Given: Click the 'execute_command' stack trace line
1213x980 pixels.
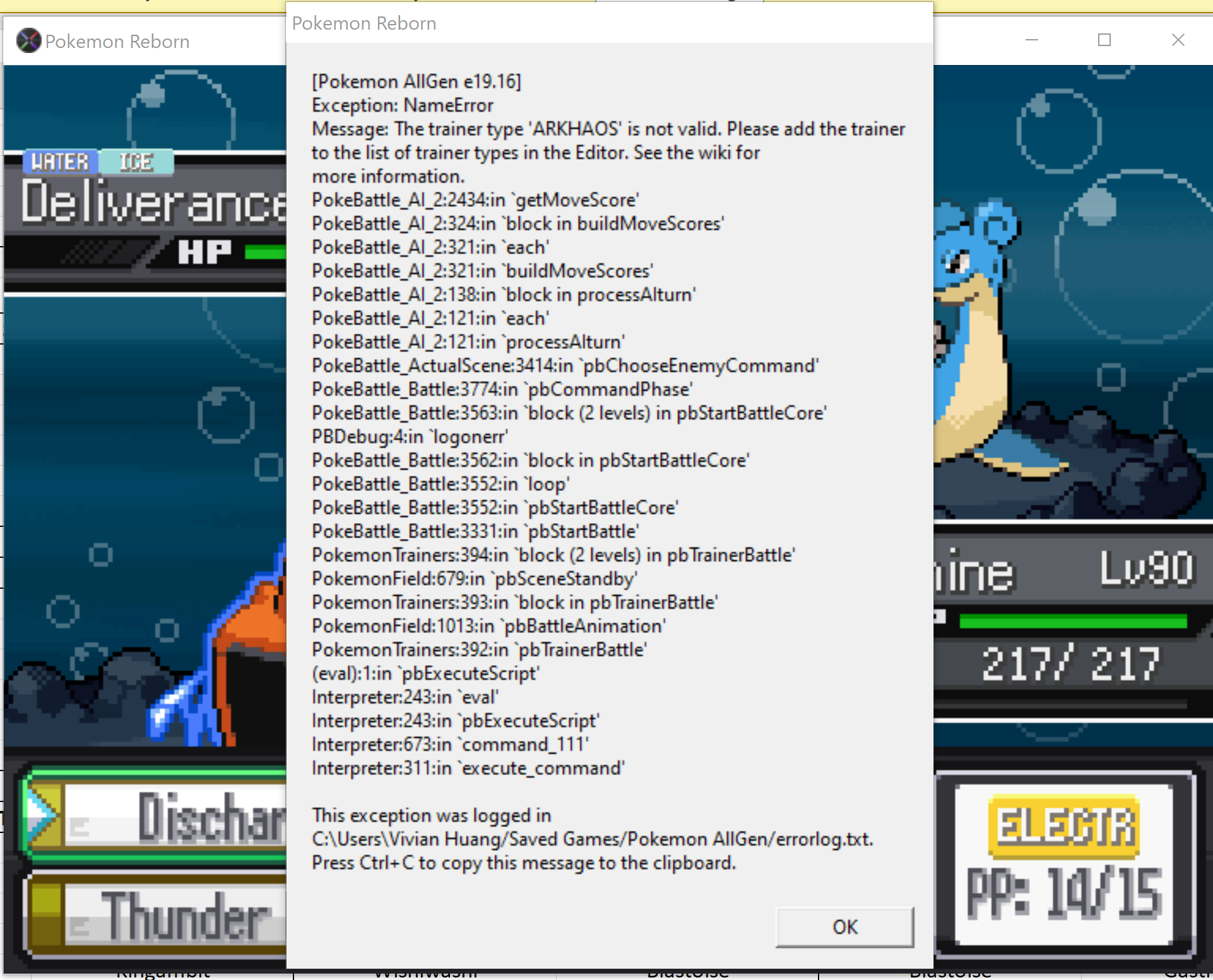Looking at the screenshot, I should coord(468,769).
